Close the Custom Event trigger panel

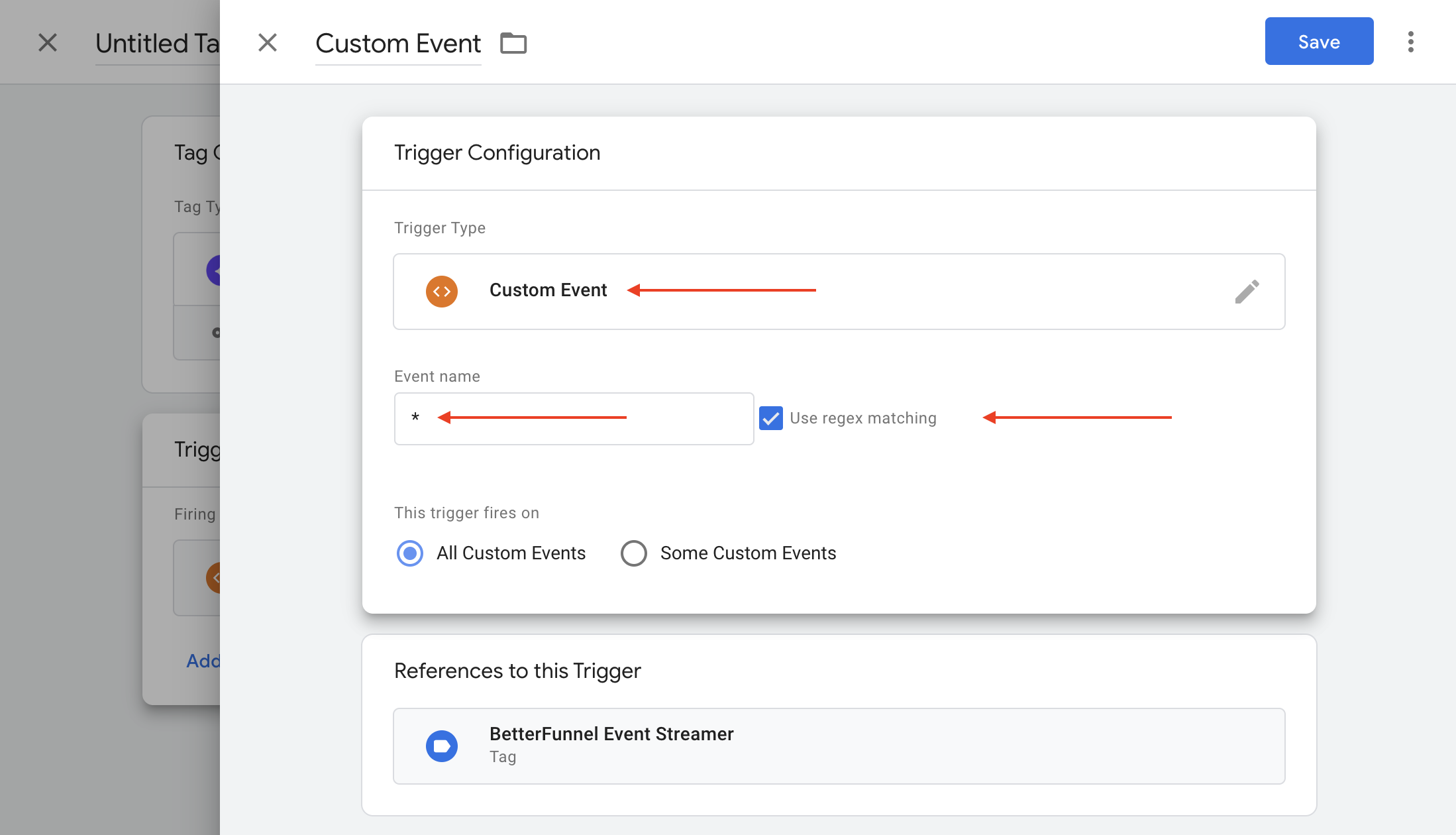coord(268,43)
